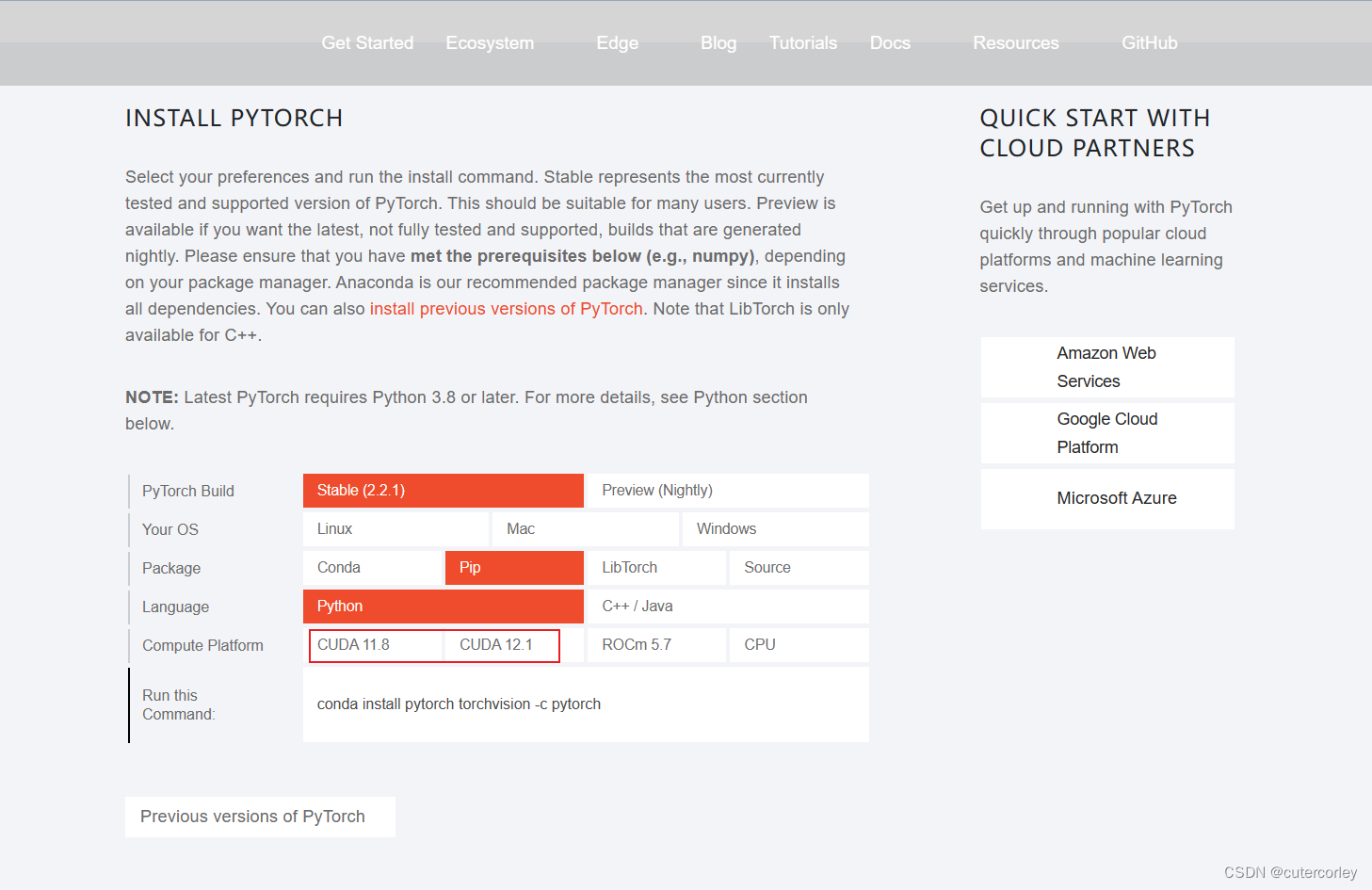
Task: Select LibTorch as the package
Action: click(x=657, y=568)
